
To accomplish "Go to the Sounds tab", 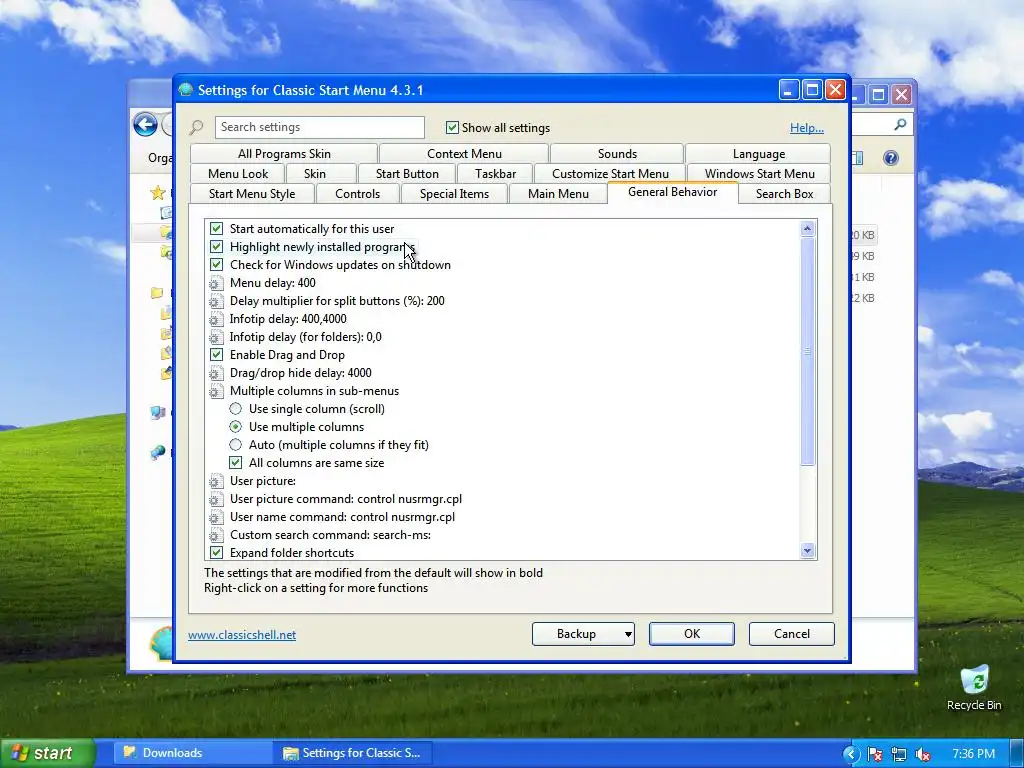I will [x=617, y=153].
